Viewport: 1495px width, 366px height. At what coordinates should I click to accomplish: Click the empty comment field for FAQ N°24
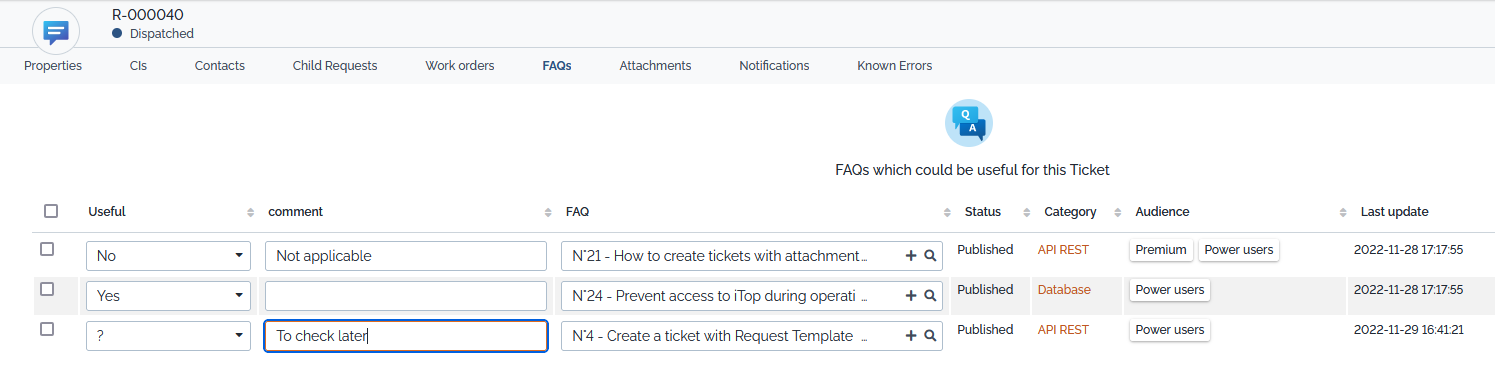point(406,296)
